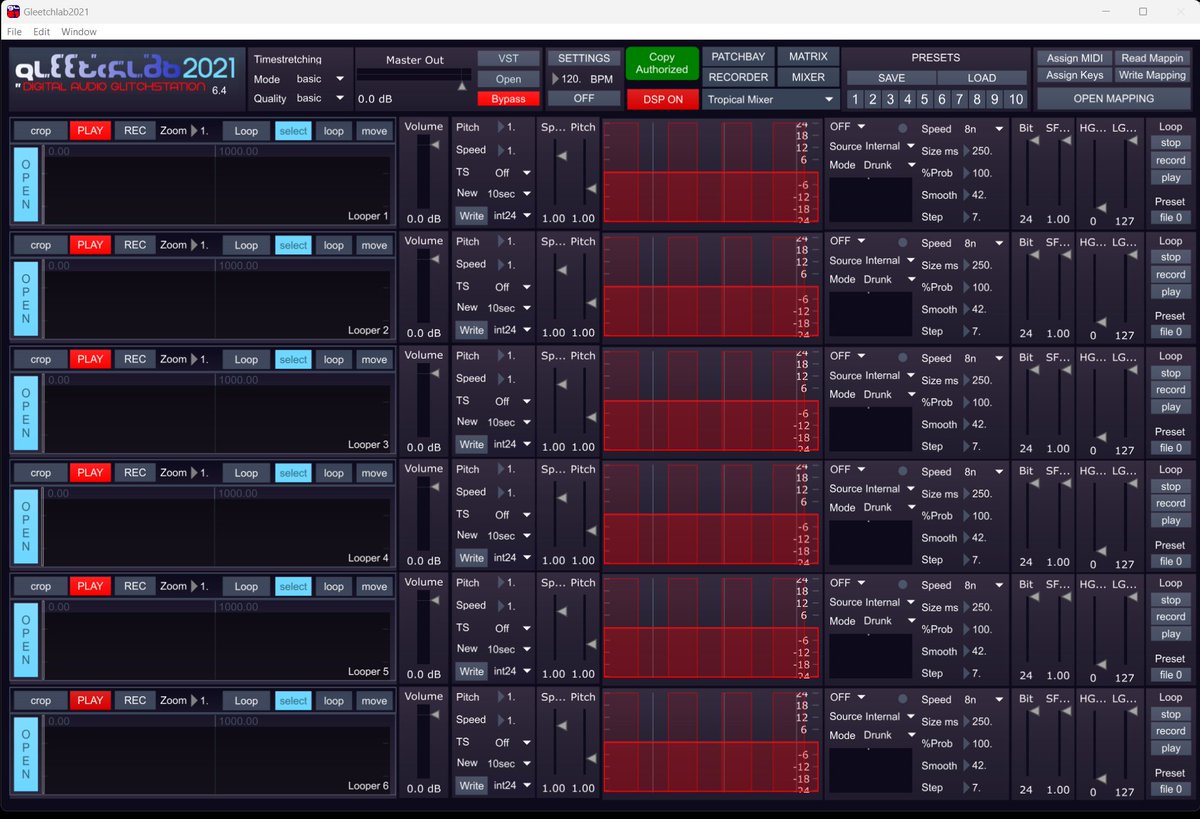Viewport: 1200px width, 819px height.
Task: Open the Source Internal dropdown in Looper 4
Action: tap(890, 489)
